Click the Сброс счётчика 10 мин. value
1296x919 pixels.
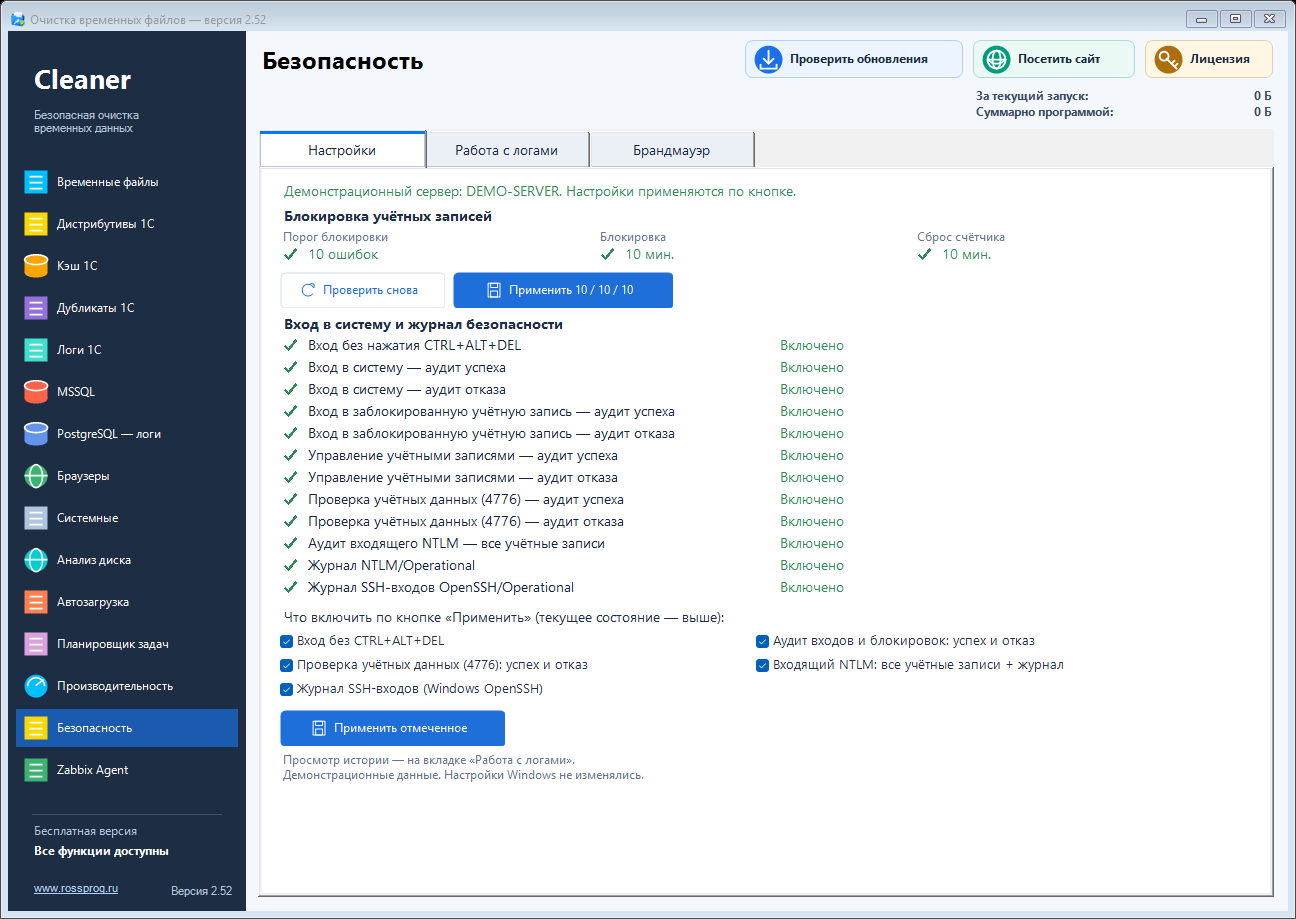tap(967, 254)
